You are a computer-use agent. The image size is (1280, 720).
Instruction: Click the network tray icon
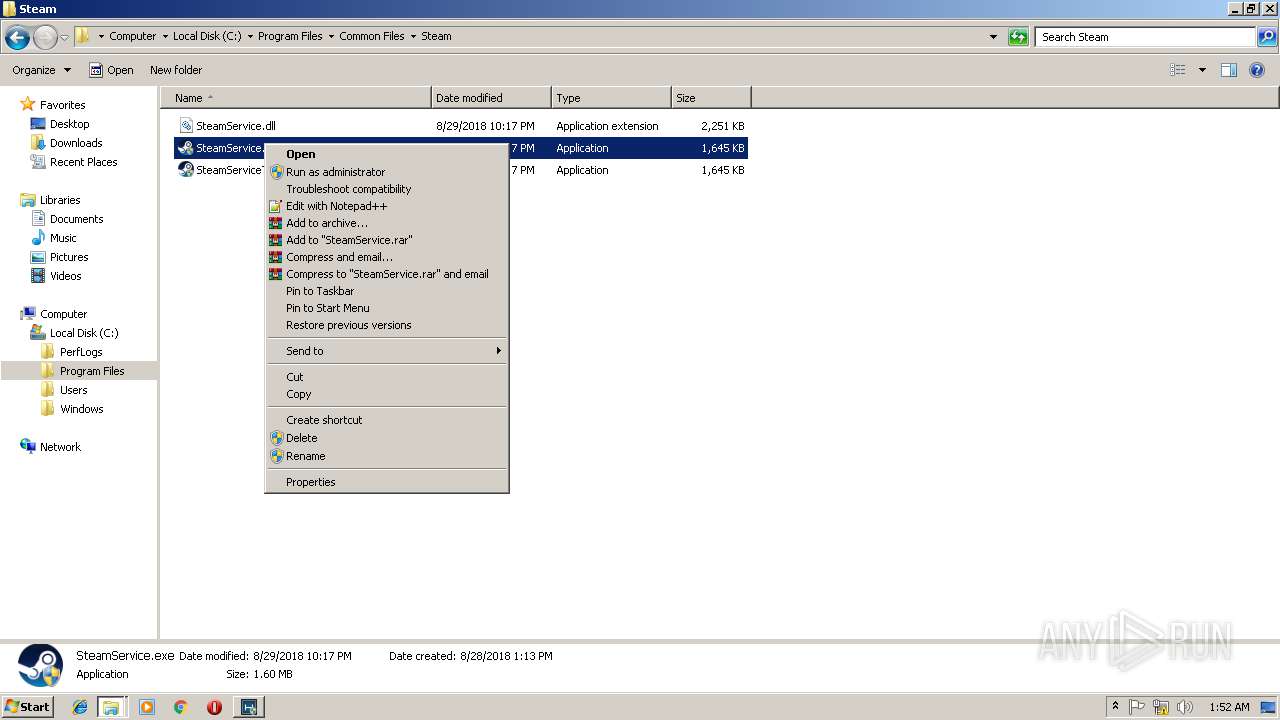(1161, 707)
